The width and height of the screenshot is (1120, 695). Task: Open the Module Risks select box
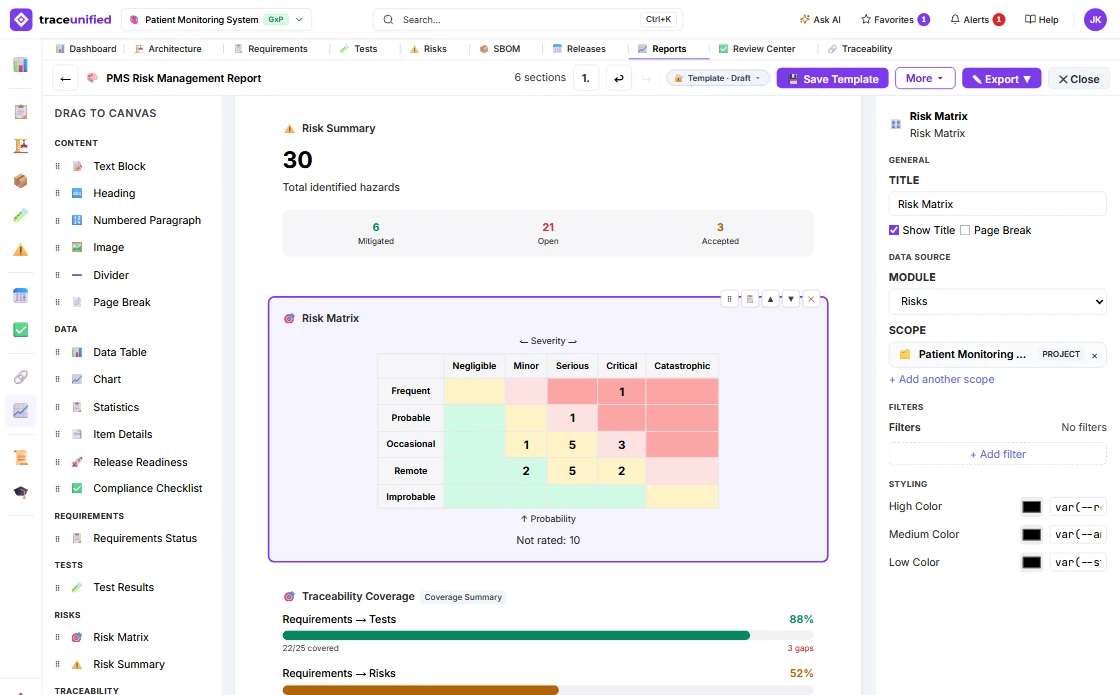click(997, 301)
